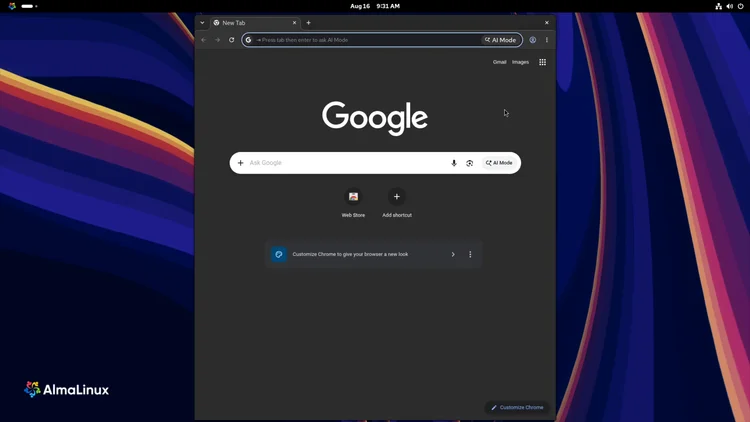Click the Customize Chrome button at bottom
Viewport: 750px width, 422px height.
(x=517, y=408)
